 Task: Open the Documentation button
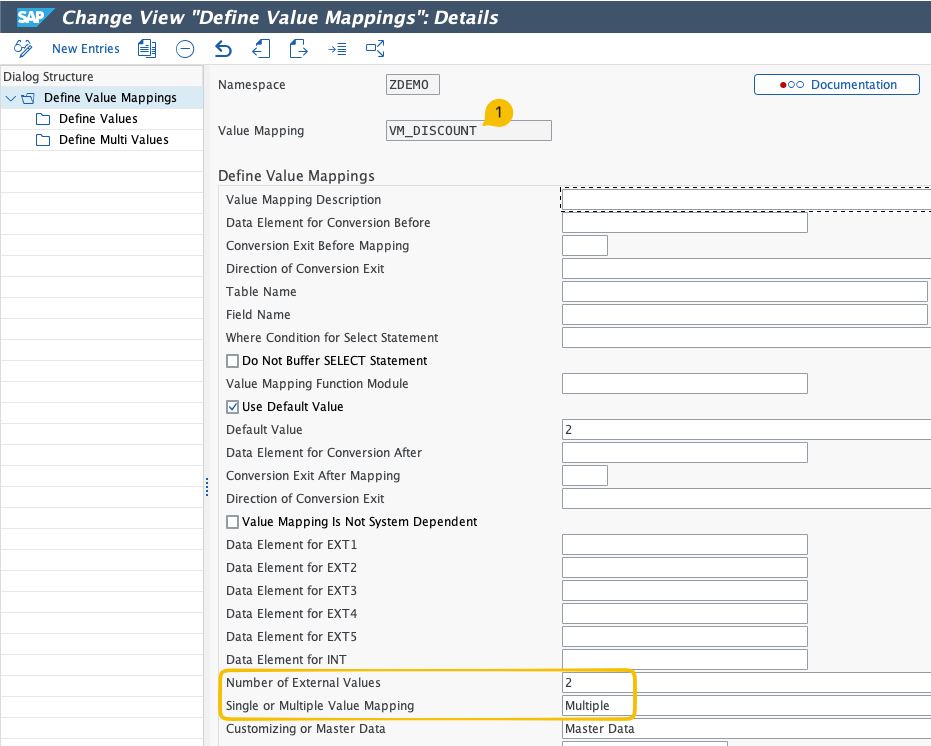[837, 84]
